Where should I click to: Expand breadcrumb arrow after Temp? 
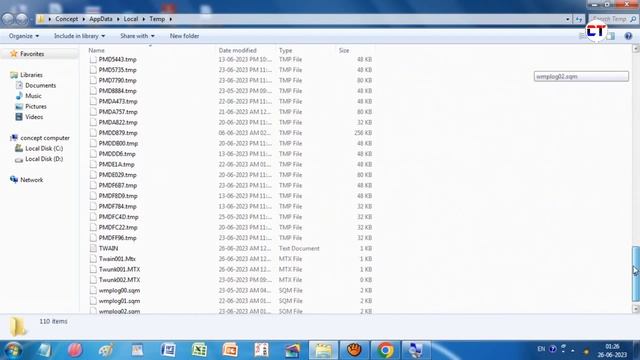(170, 19)
